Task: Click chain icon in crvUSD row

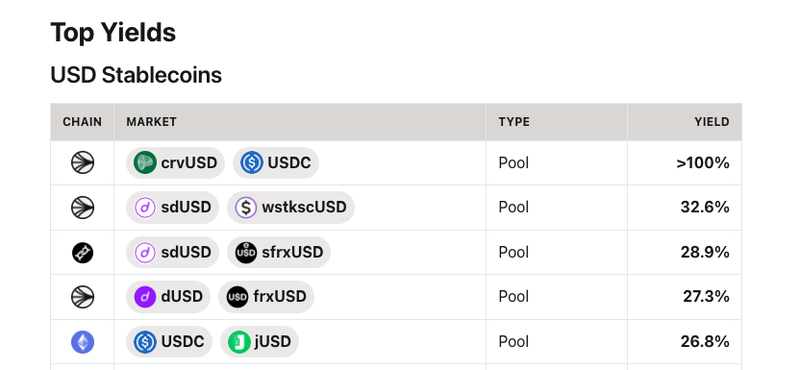Action: click(x=82, y=163)
